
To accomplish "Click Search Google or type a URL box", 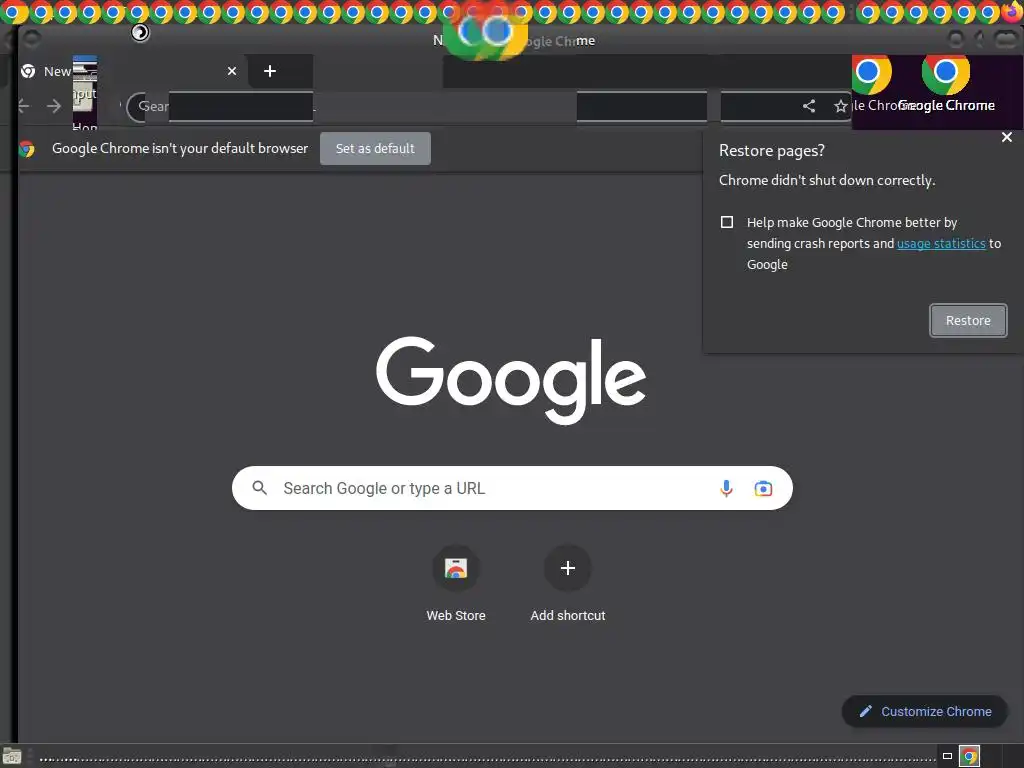I will coord(512,488).
